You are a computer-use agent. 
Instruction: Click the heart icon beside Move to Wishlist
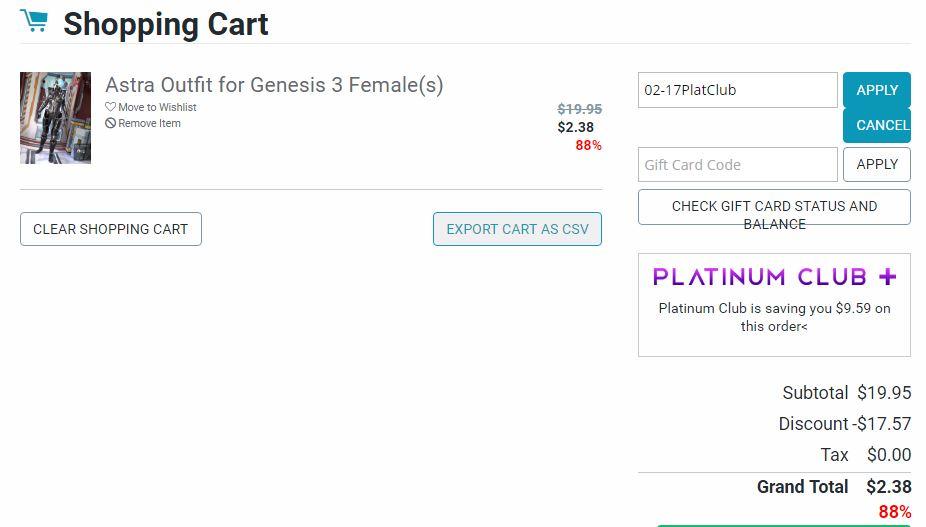click(x=111, y=107)
